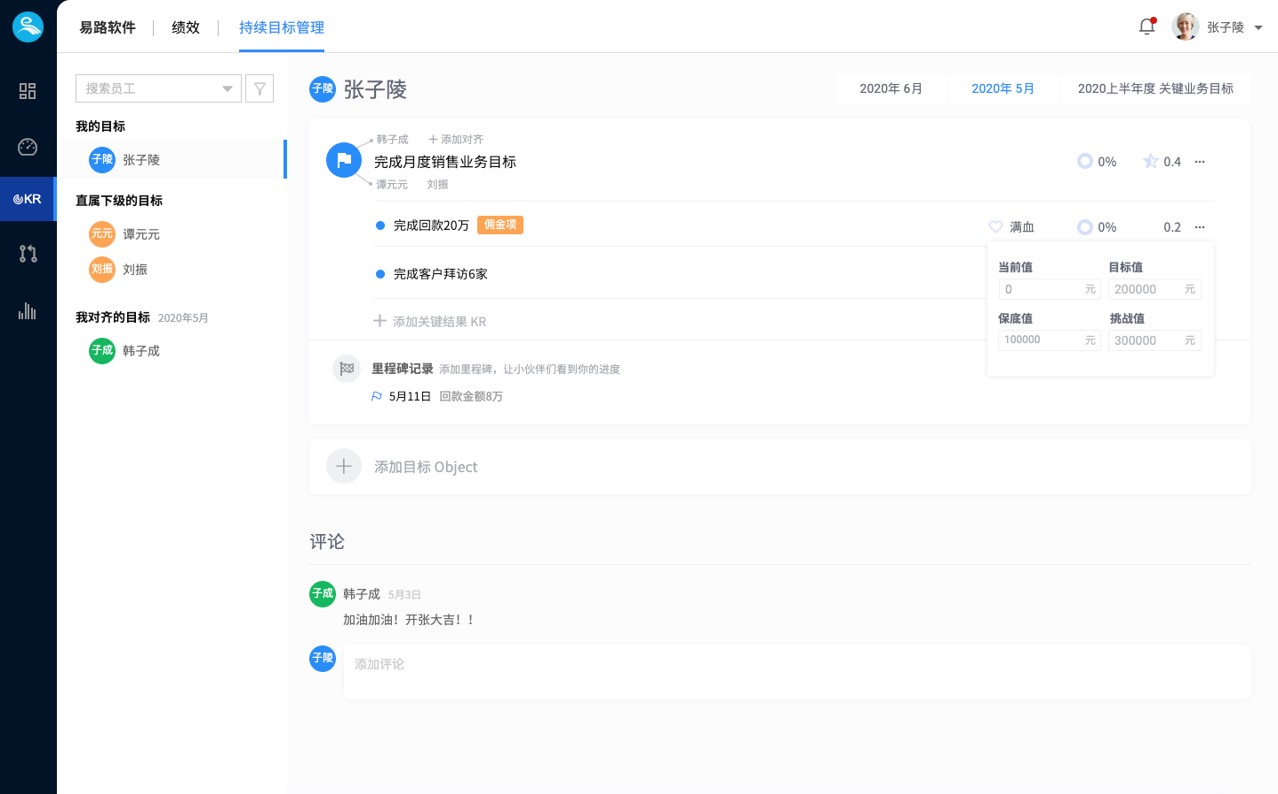Select the OKR sidebar icon
The width and height of the screenshot is (1278, 794).
click(x=28, y=199)
